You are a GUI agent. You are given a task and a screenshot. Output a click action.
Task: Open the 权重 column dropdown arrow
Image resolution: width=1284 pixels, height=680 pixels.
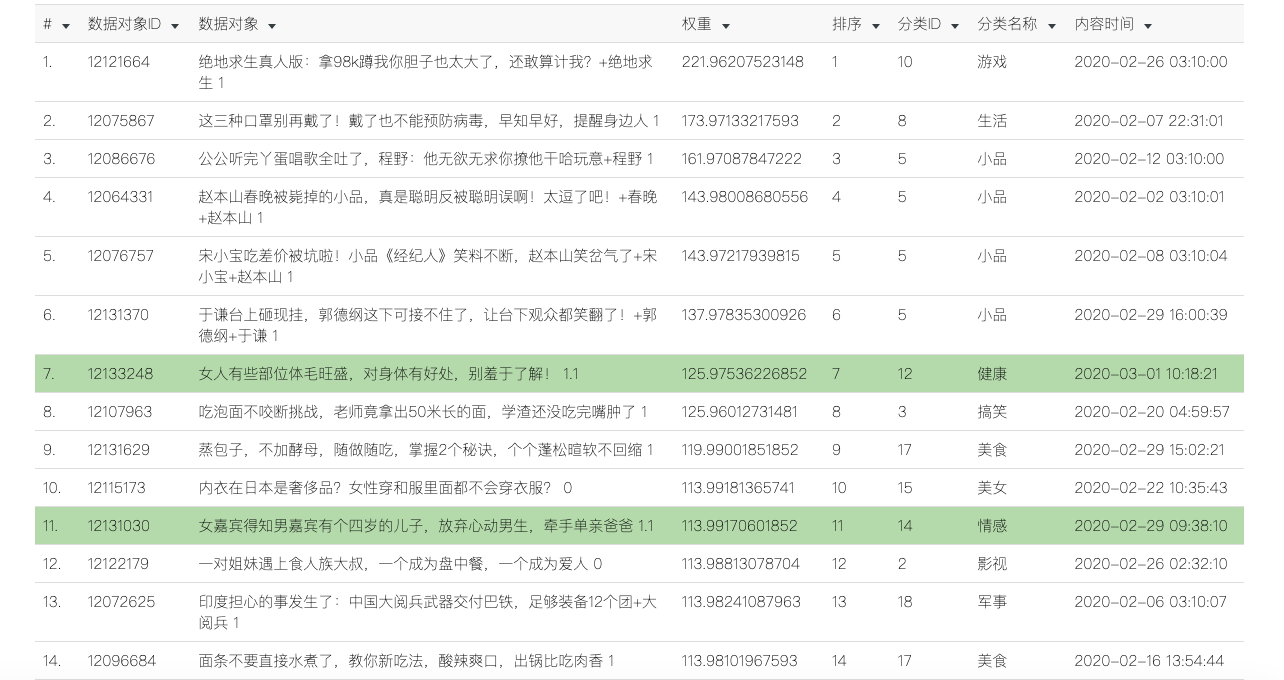click(x=726, y=26)
